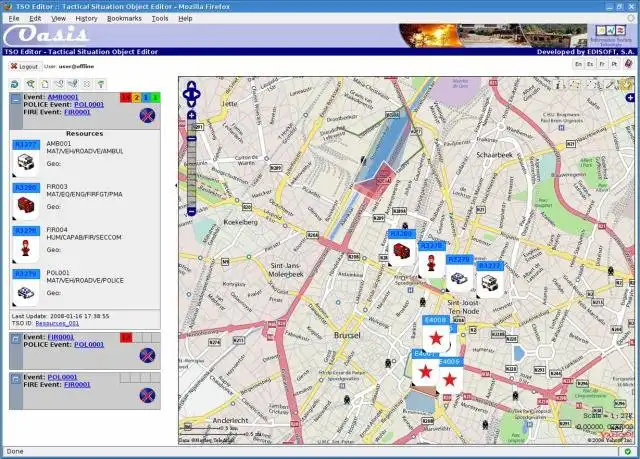Click the R3277 label in resources list

tap(26, 145)
